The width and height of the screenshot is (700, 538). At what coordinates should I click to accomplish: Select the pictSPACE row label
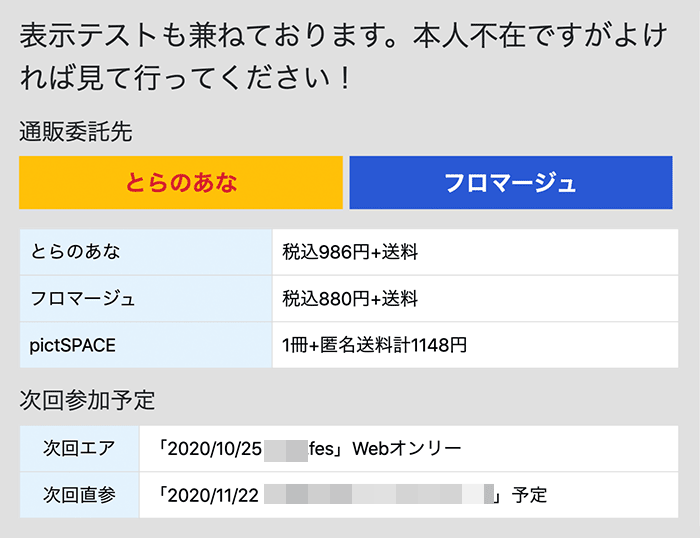[146, 345]
